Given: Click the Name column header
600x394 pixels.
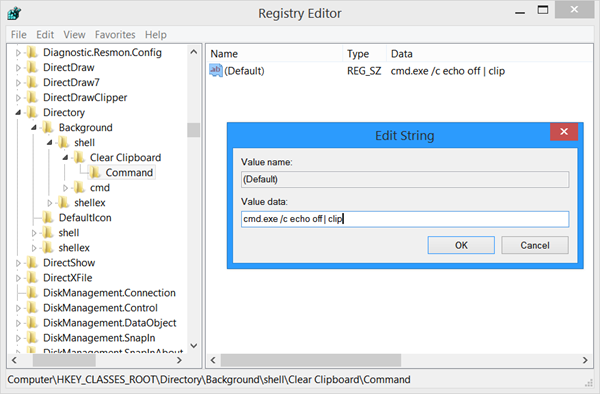Looking at the screenshot, I should [x=275, y=54].
